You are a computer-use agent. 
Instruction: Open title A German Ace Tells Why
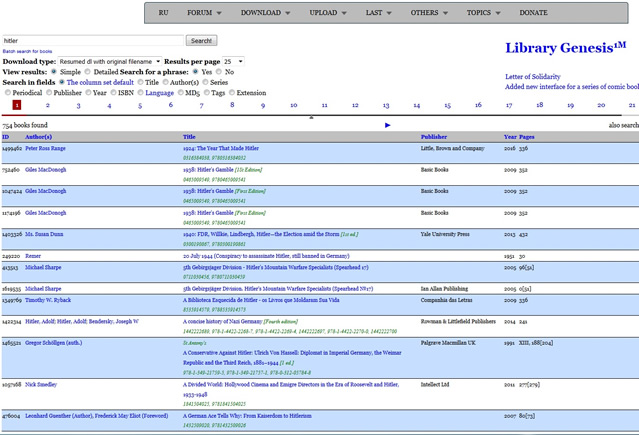click(247, 416)
